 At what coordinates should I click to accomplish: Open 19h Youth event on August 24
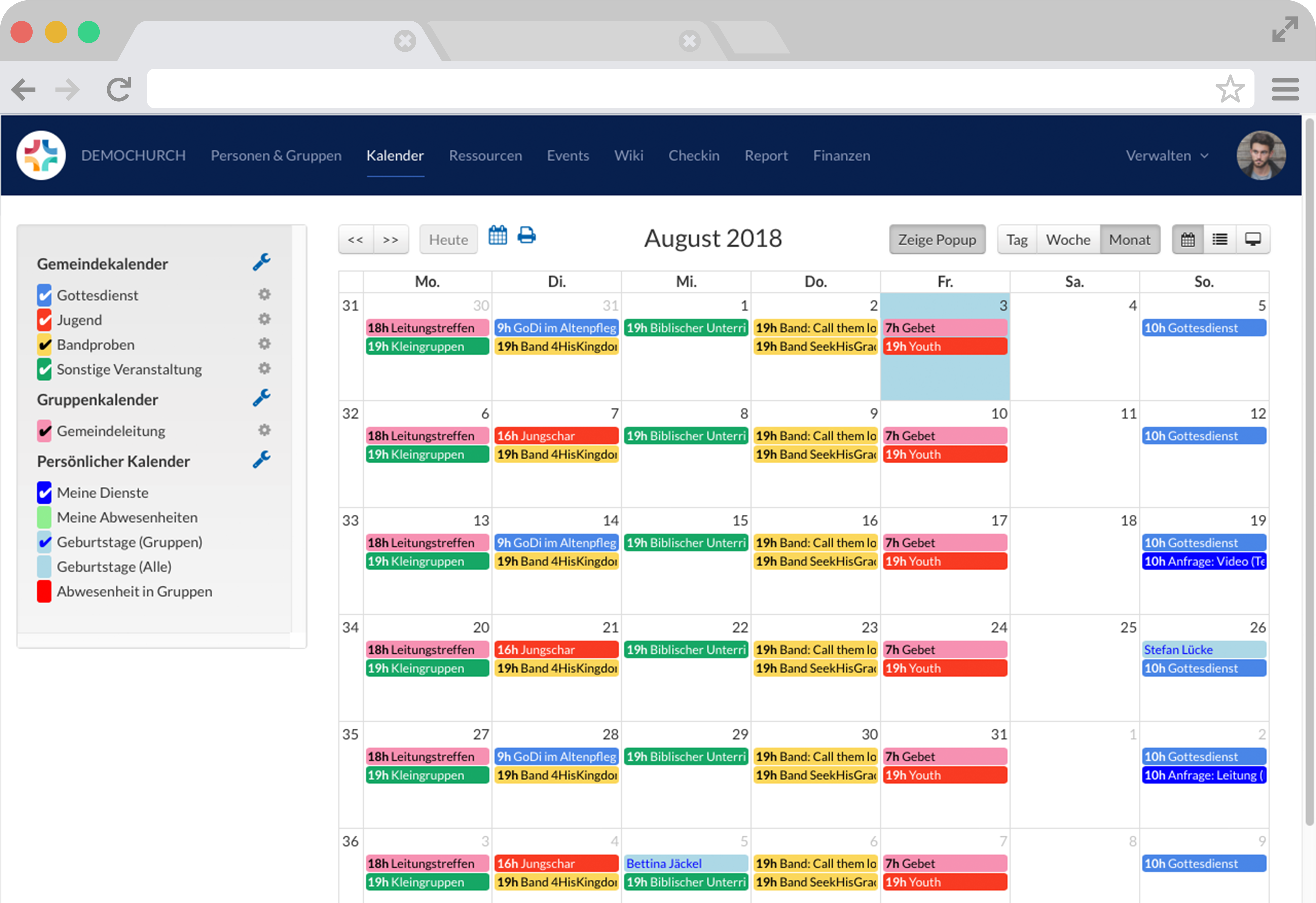[945, 668]
